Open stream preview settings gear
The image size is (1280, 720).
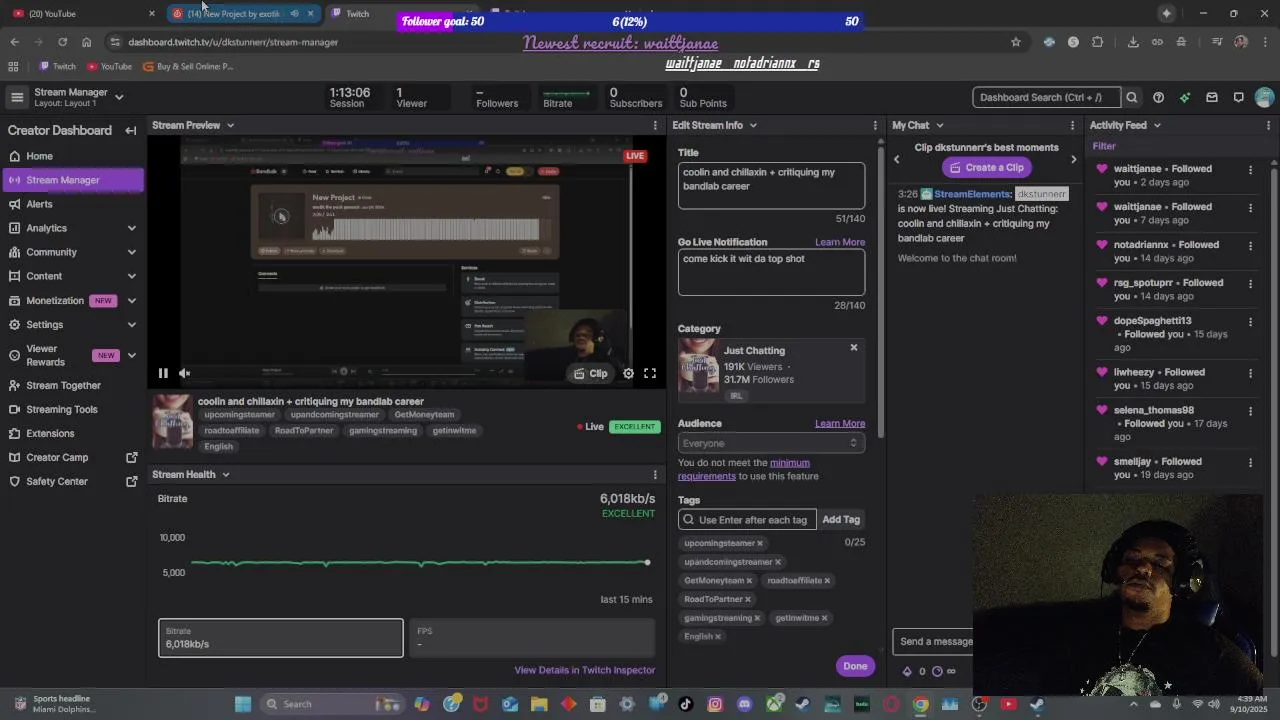coord(628,373)
